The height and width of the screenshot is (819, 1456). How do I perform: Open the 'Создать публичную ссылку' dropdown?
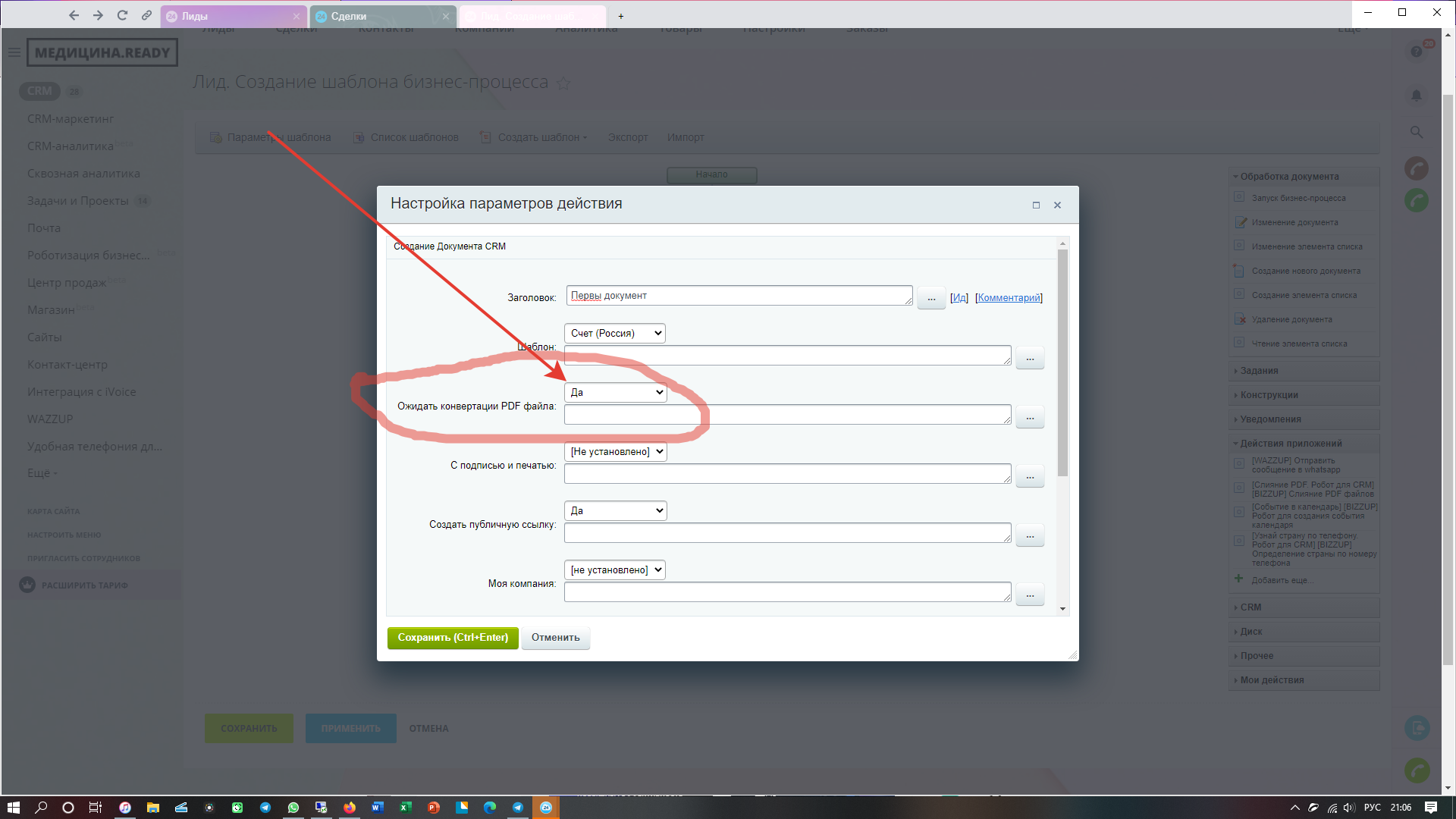tap(615, 510)
